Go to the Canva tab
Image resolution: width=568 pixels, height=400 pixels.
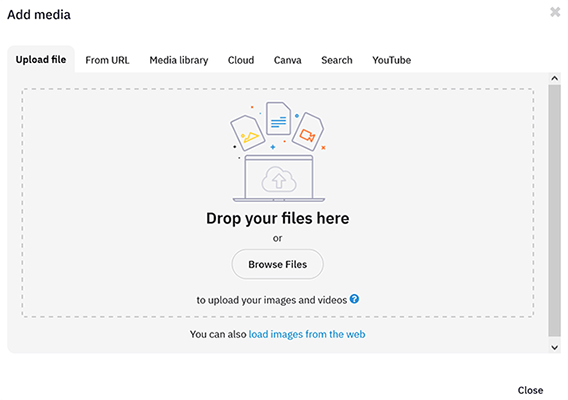tap(288, 60)
